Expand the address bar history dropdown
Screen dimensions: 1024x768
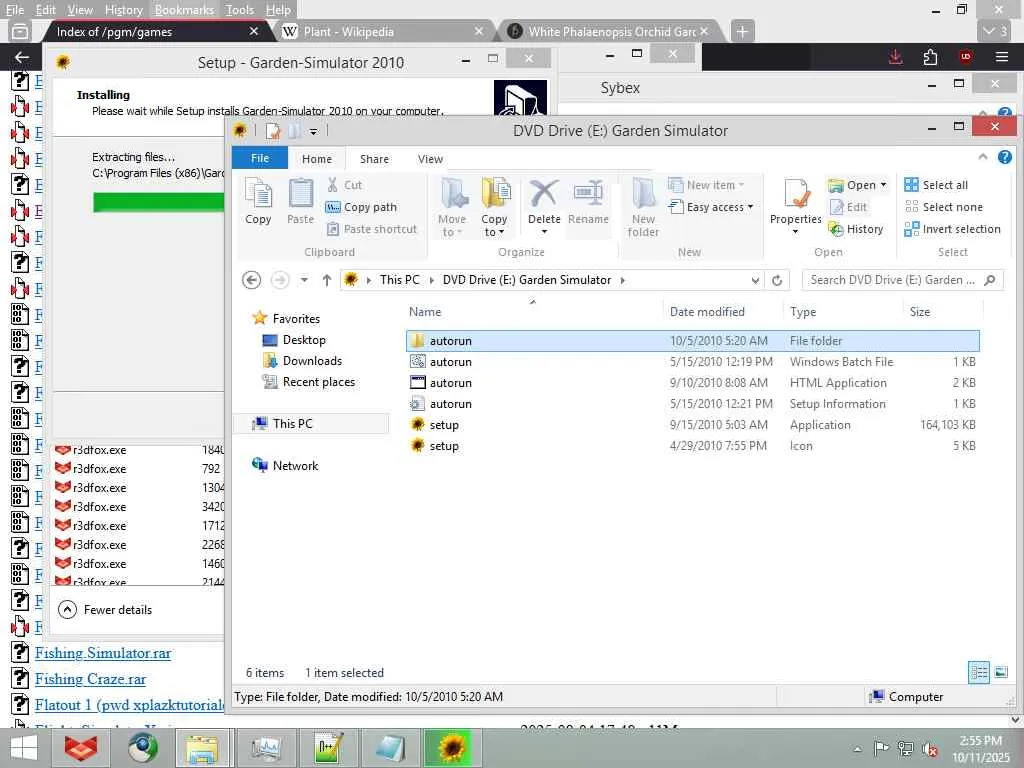[755, 280]
